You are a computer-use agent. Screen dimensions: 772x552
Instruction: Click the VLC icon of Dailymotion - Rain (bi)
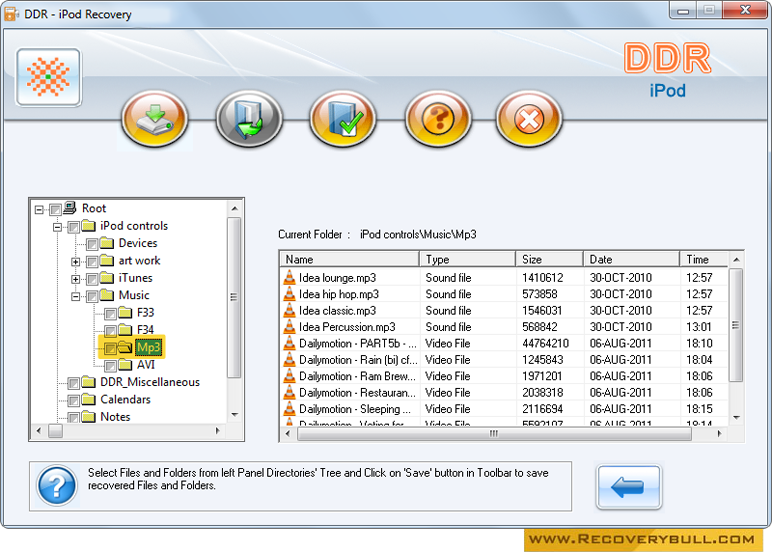coord(290,360)
